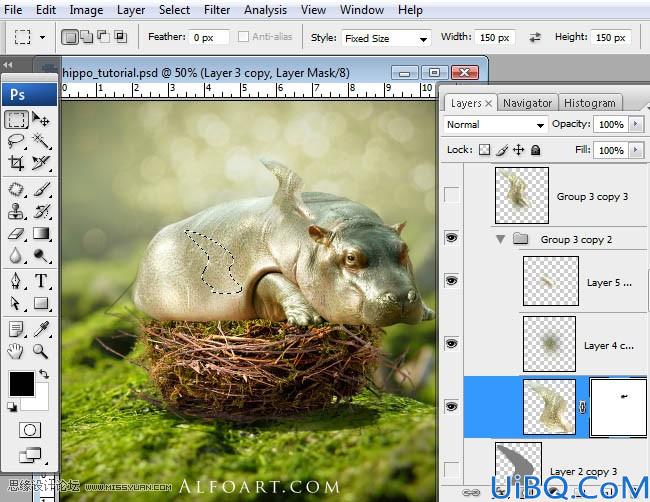Click the Width input field
Viewport: 650px width, 502px height.
point(495,38)
